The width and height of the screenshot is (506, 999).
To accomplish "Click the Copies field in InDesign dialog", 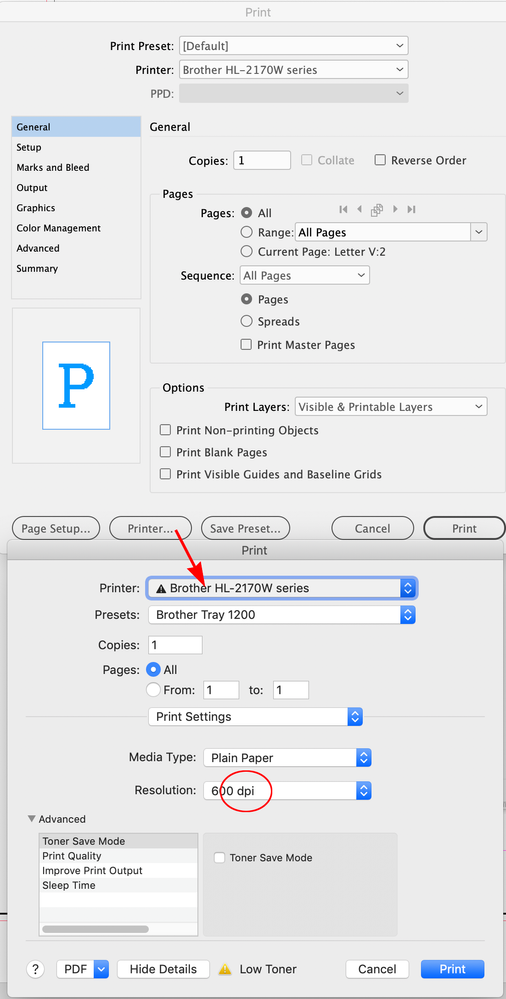I will [x=262, y=161].
